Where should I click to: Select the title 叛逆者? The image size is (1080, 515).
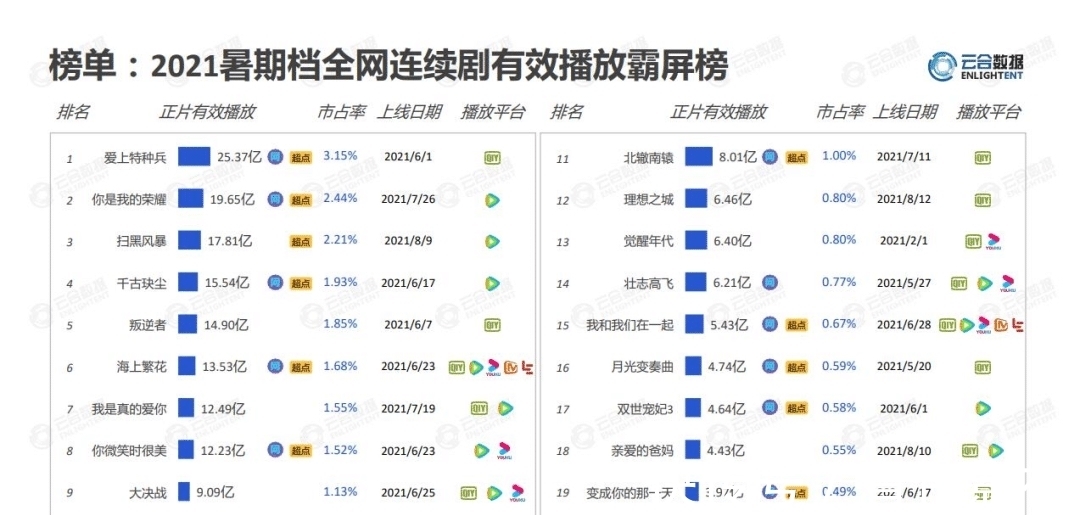147,325
